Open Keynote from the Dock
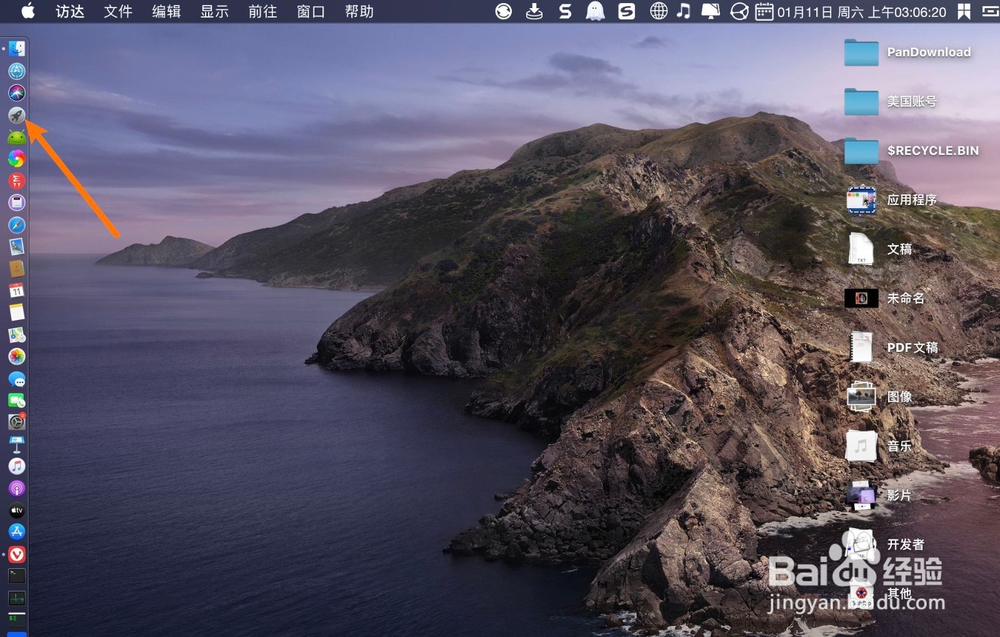Image resolution: width=1000 pixels, height=637 pixels. [17, 444]
